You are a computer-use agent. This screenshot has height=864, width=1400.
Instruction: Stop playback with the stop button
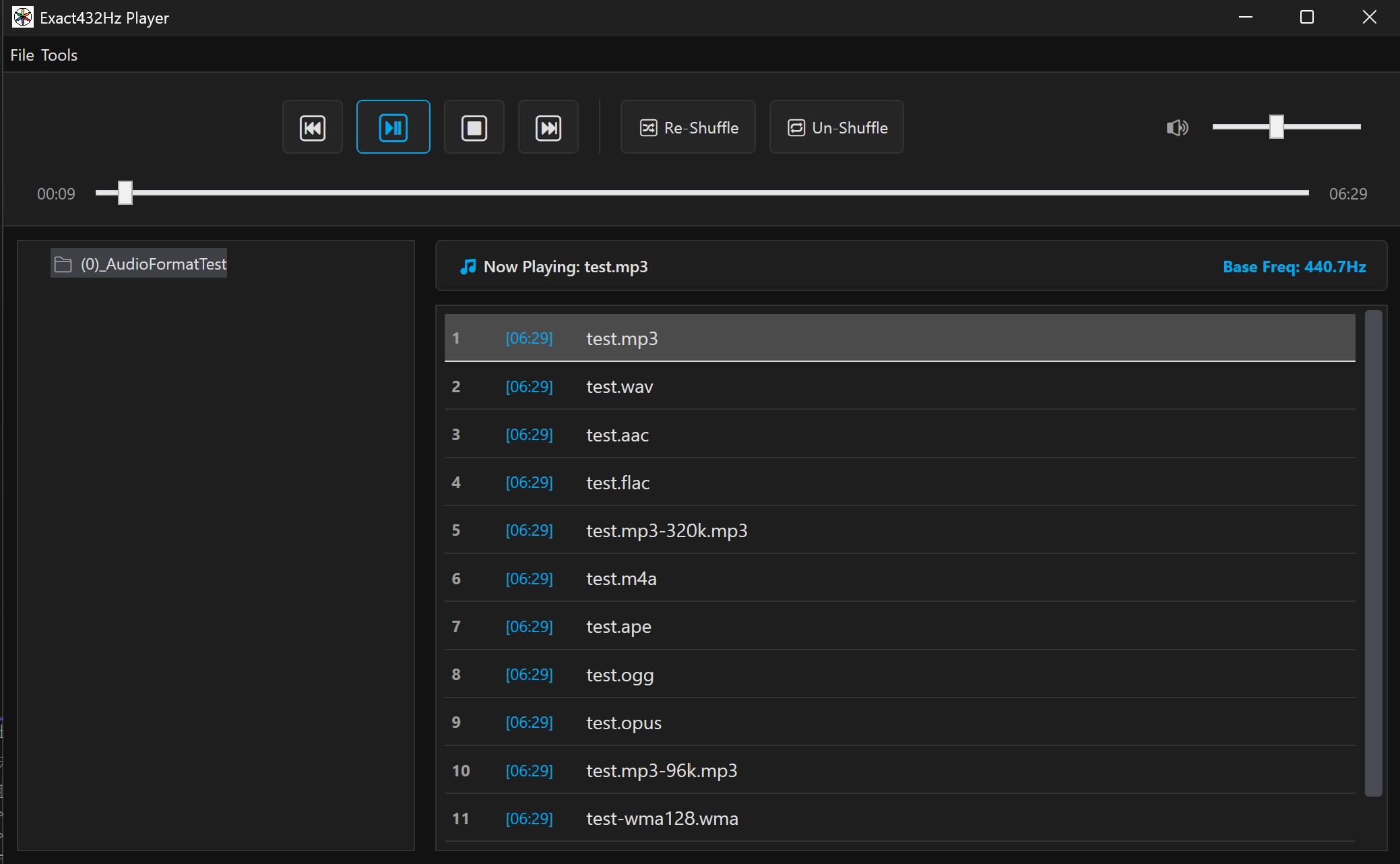[474, 127]
